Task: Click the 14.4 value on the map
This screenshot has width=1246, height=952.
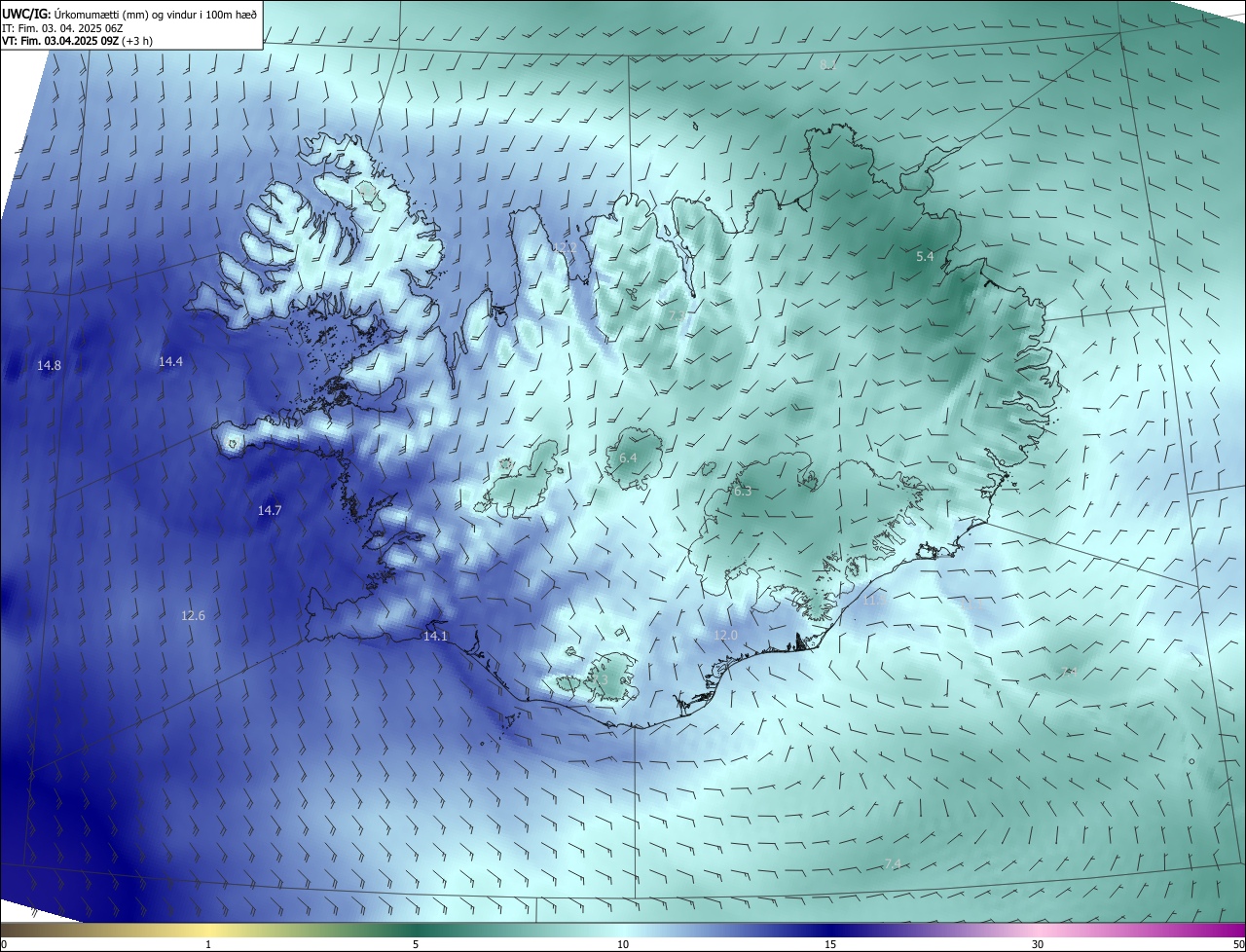Action: (x=170, y=362)
